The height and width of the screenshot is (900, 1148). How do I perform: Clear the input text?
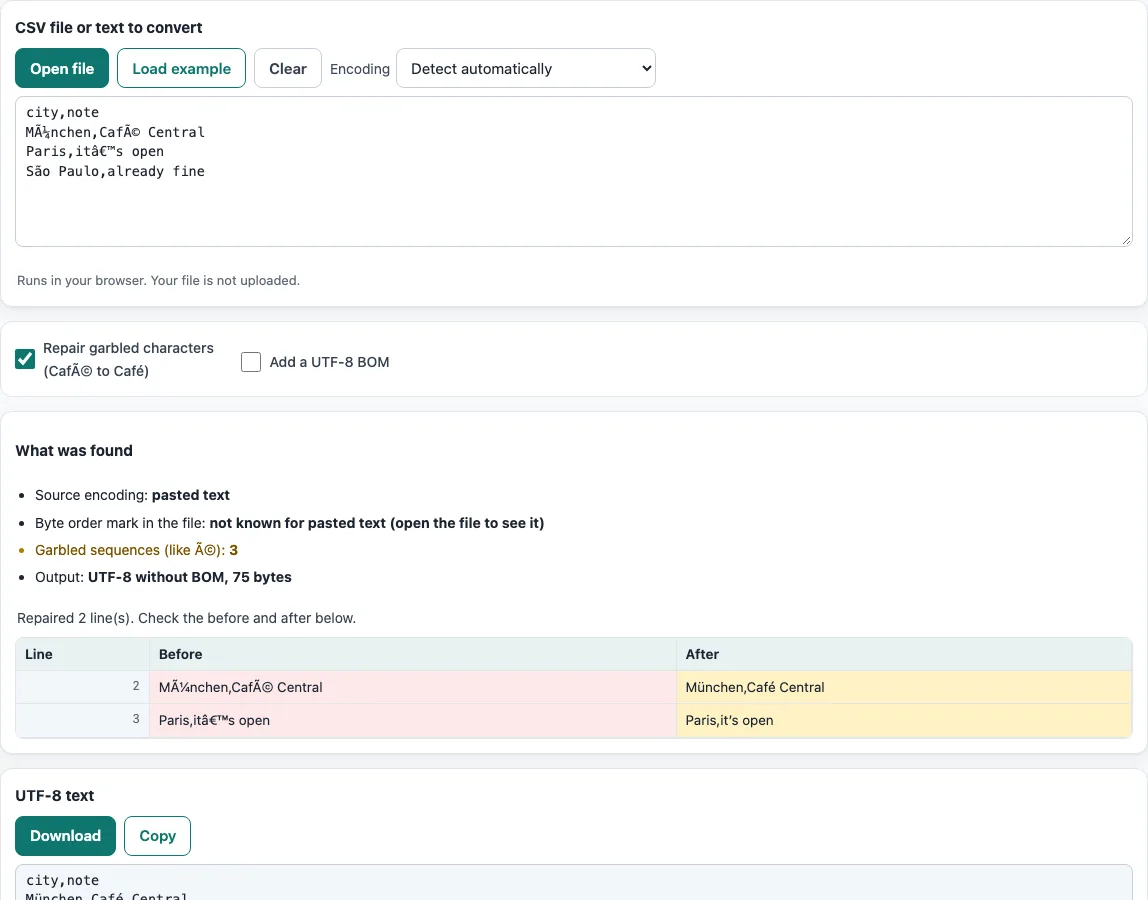tap(288, 68)
